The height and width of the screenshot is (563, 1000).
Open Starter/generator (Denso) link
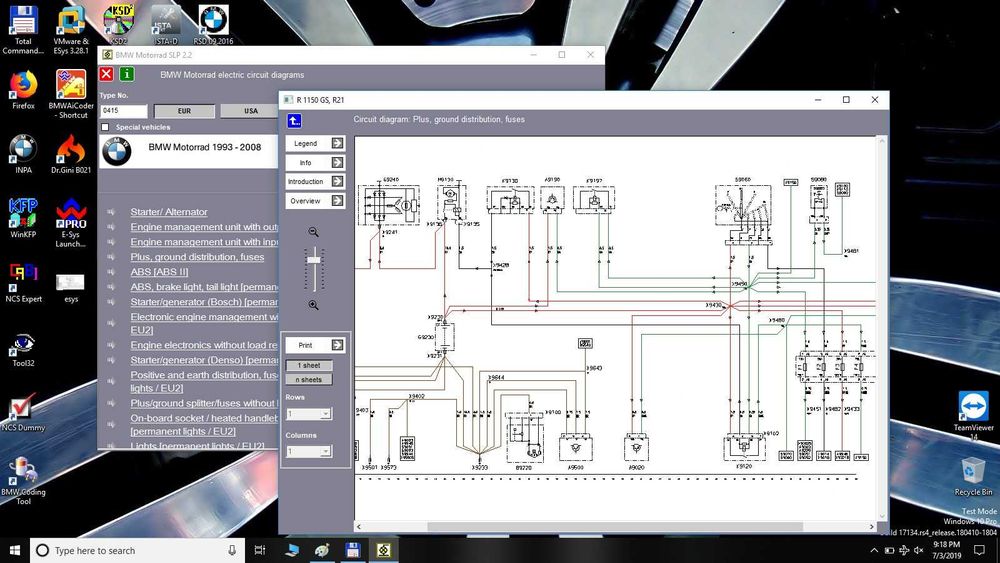tap(204, 360)
